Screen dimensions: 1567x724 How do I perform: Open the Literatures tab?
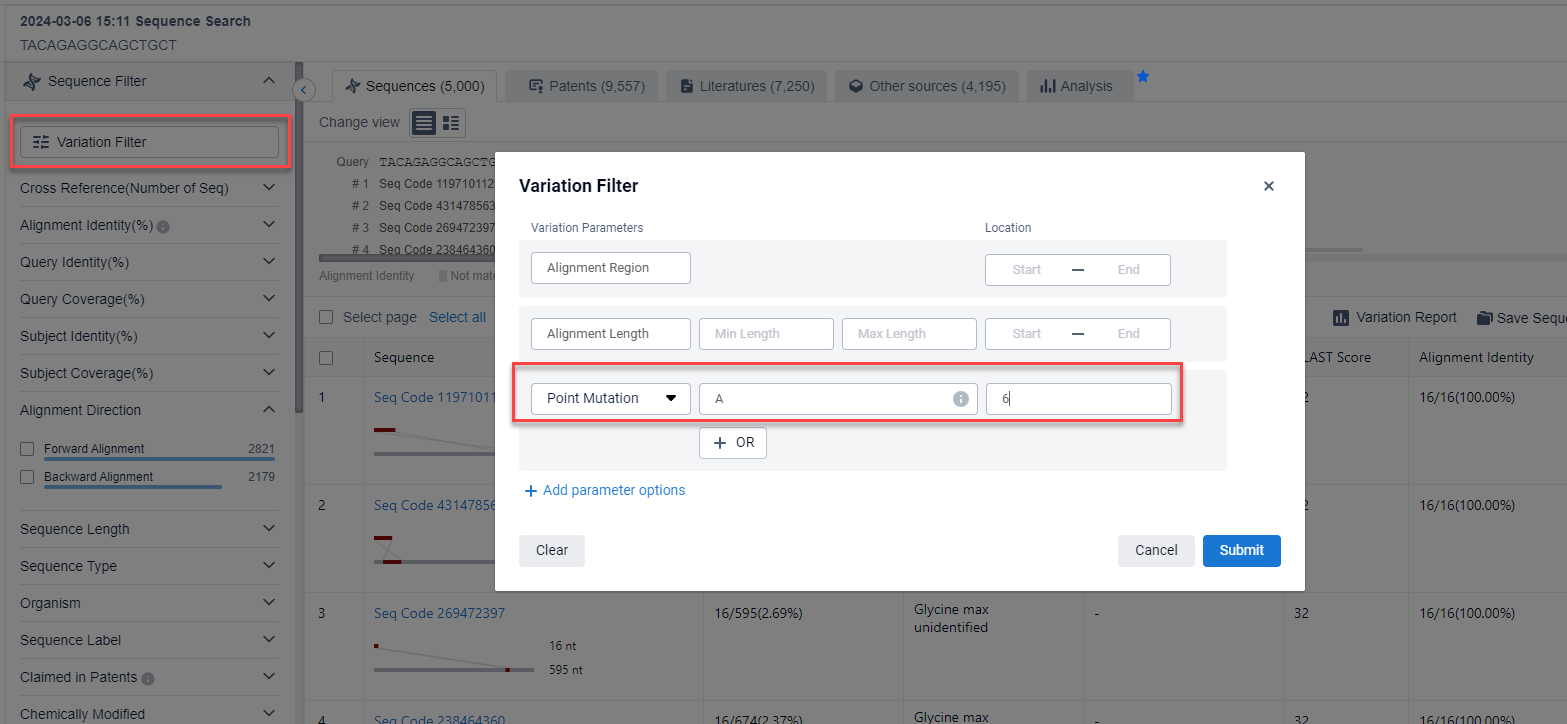746,86
